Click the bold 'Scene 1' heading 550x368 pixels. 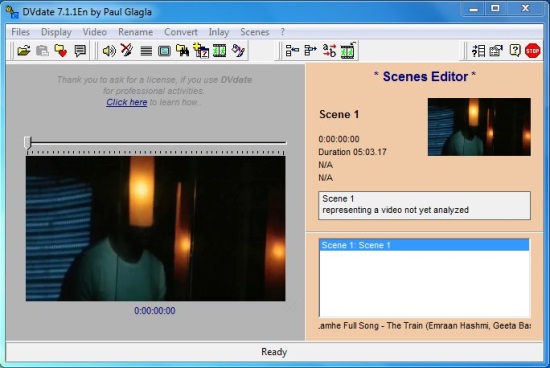(339, 114)
